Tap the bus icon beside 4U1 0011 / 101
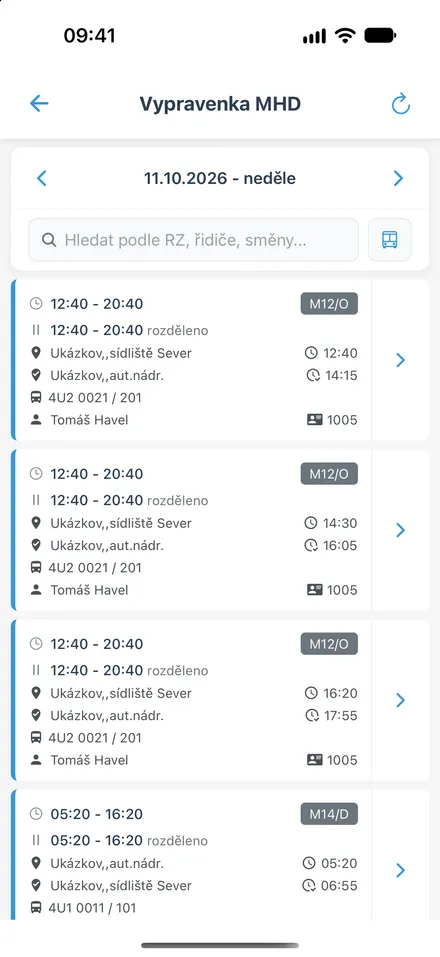Image resolution: width=440 pixels, height=957 pixels. click(36, 908)
